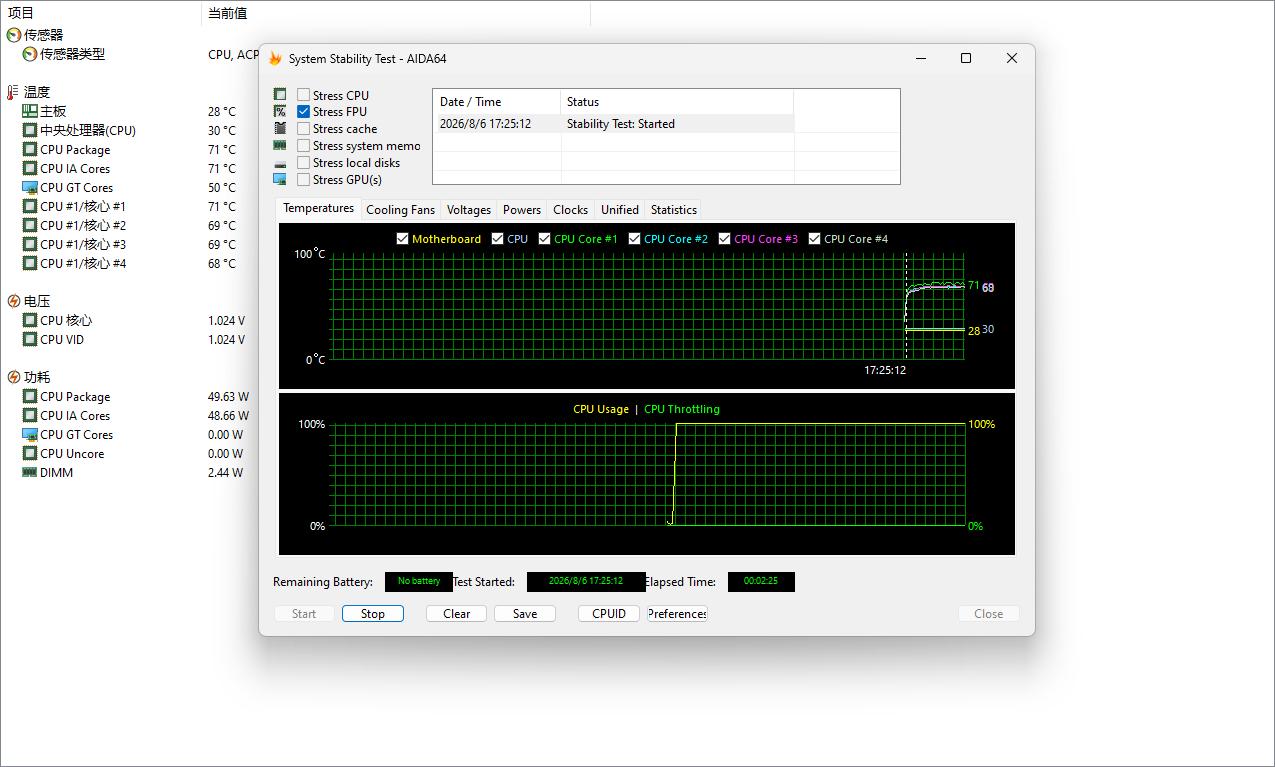1275x767 pixels.
Task: Click the 温度 thermometer icon
Action: [14, 92]
